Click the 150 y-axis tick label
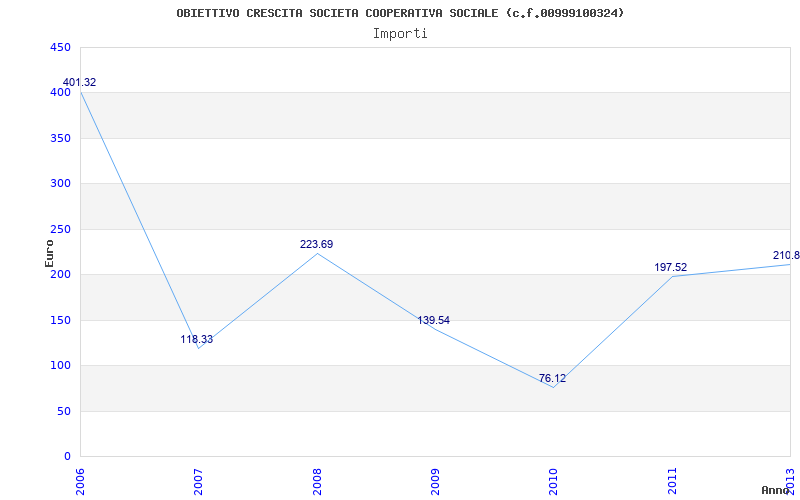This screenshot has width=800, height=500. click(60, 320)
